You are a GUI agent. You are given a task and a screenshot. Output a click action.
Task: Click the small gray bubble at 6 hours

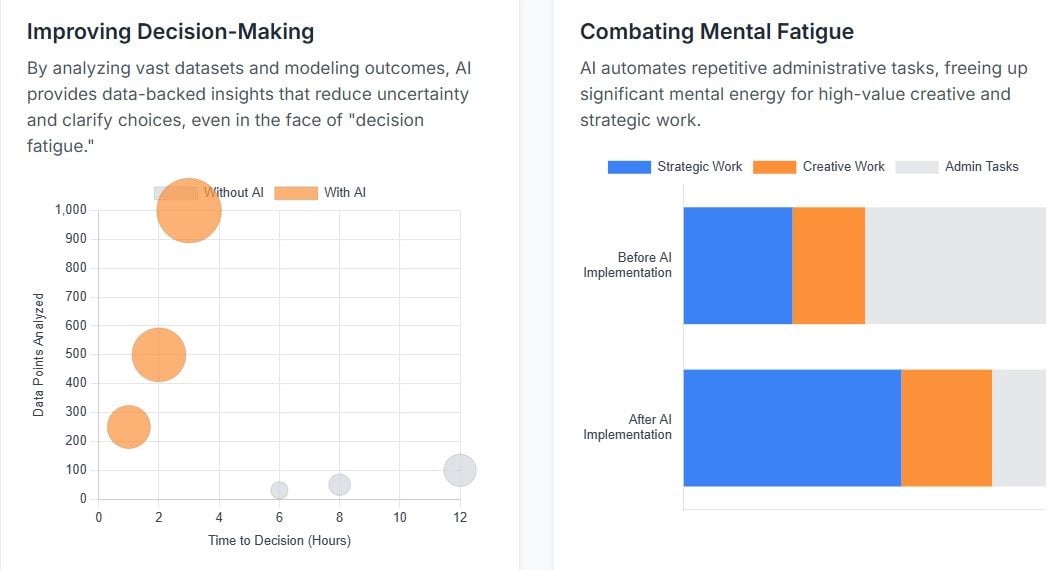click(279, 490)
